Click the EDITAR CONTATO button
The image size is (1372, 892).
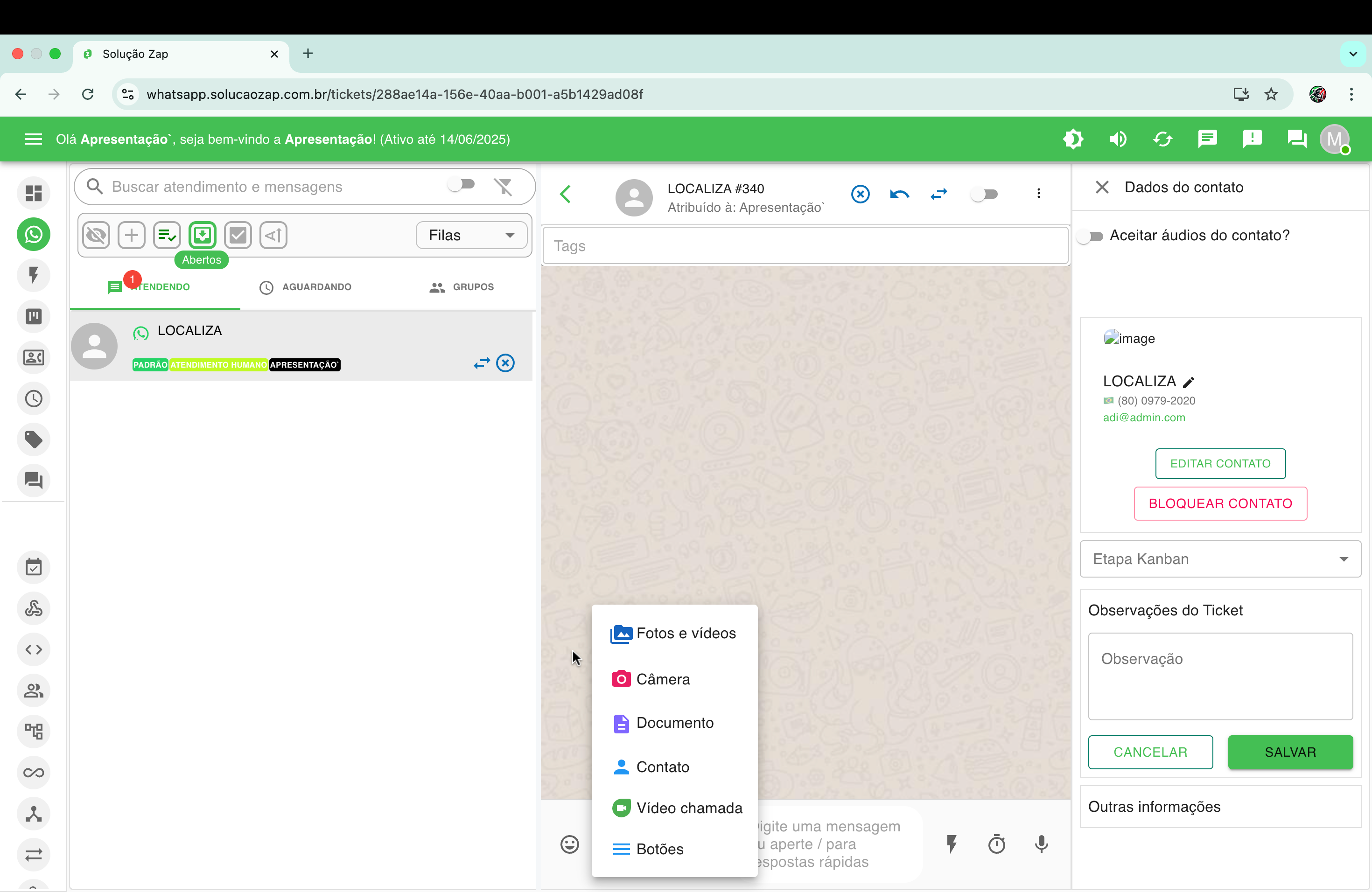(x=1220, y=463)
